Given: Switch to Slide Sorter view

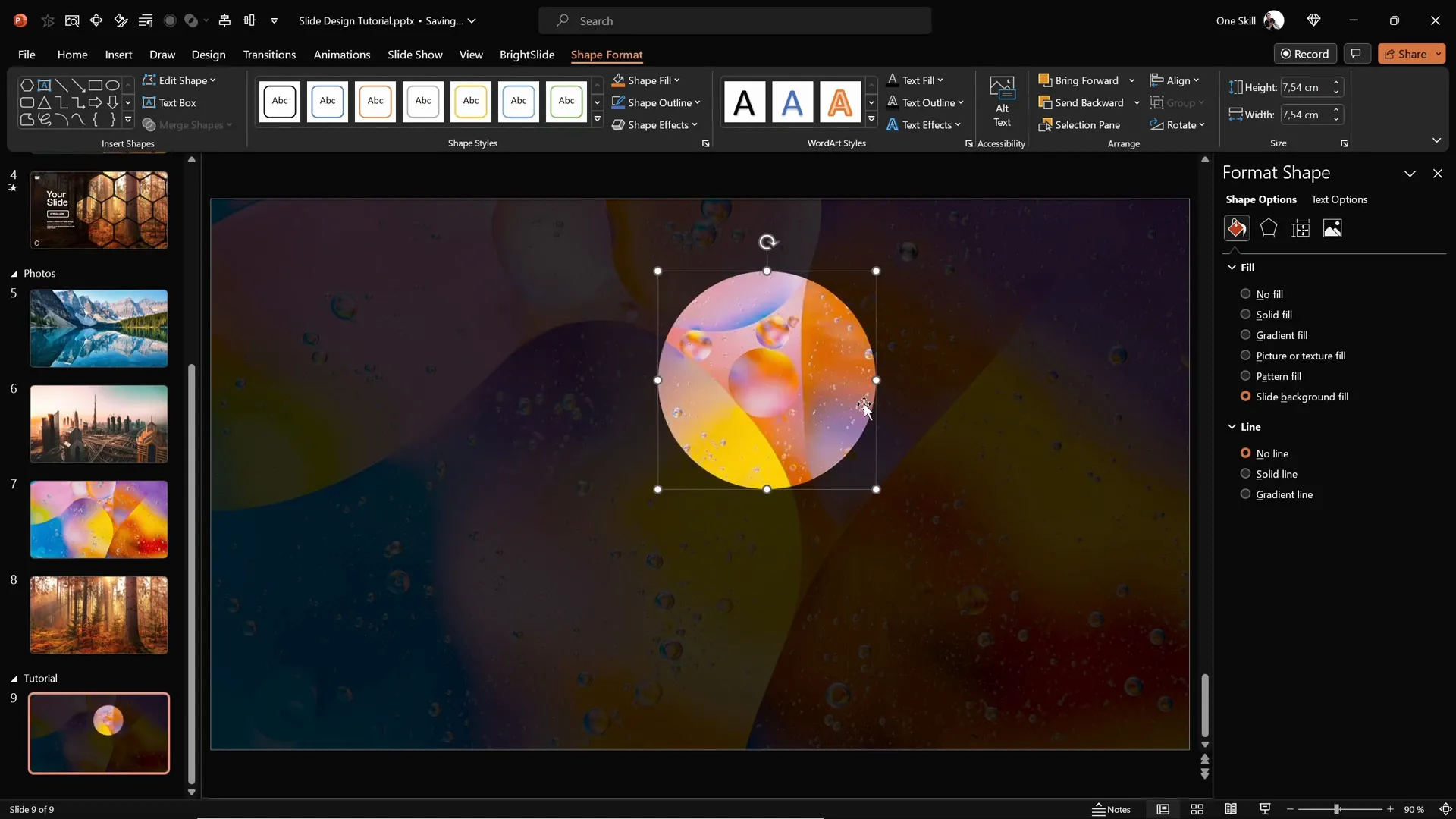Looking at the screenshot, I should [1197, 809].
